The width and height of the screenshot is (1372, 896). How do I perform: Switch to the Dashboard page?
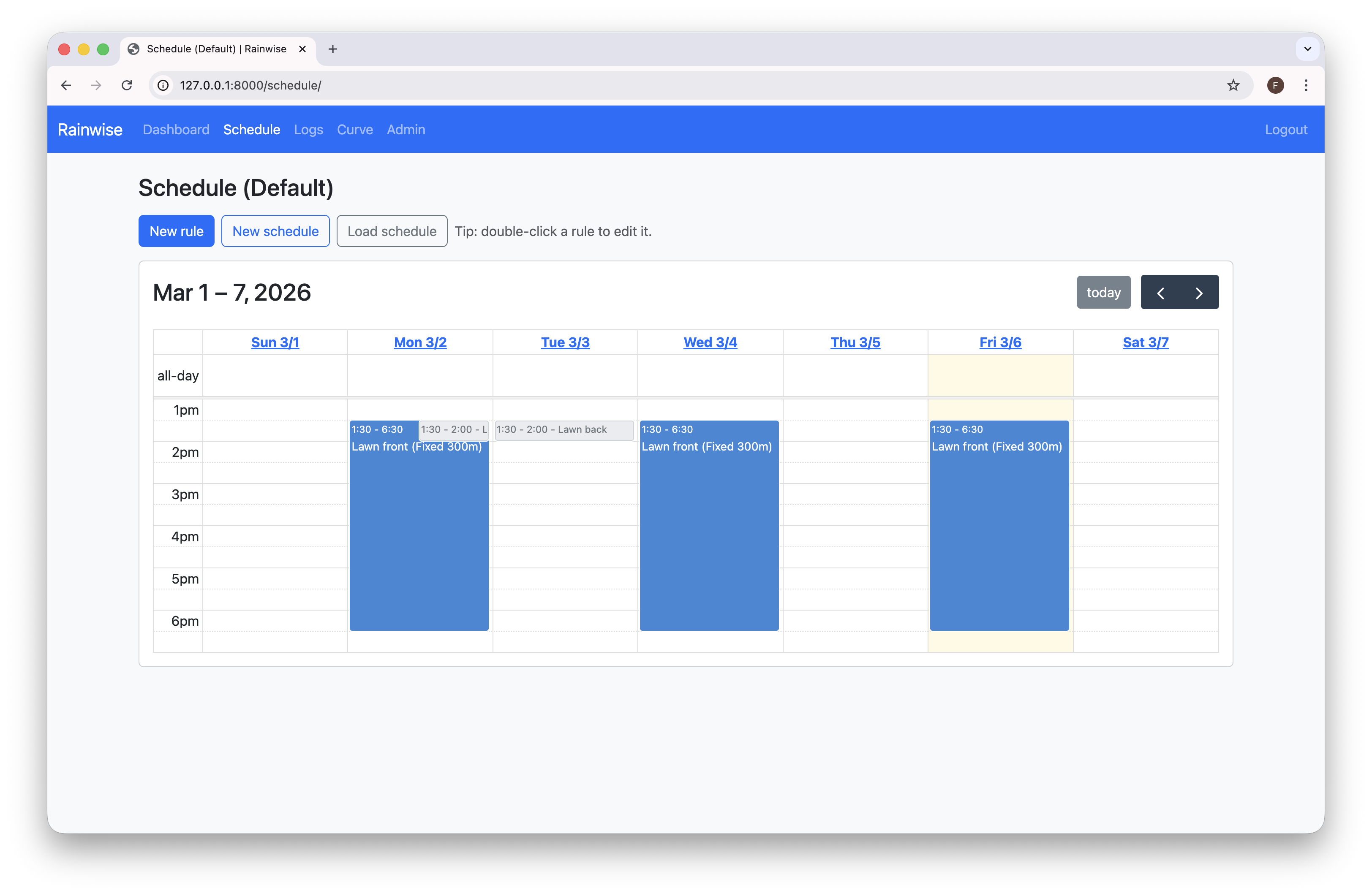pos(176,130)
